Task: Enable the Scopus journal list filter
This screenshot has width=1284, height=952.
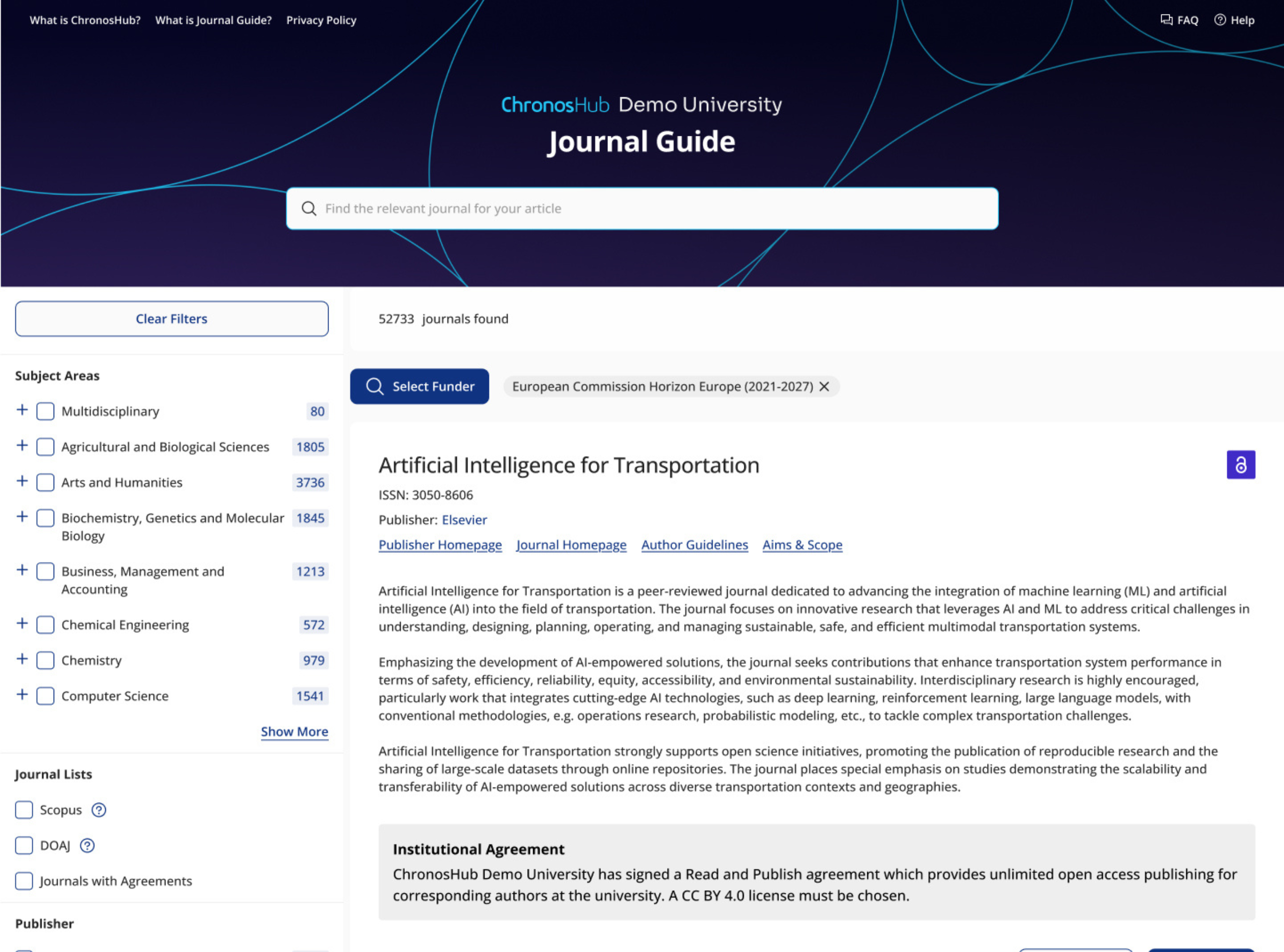Action: tap(24, 810)
